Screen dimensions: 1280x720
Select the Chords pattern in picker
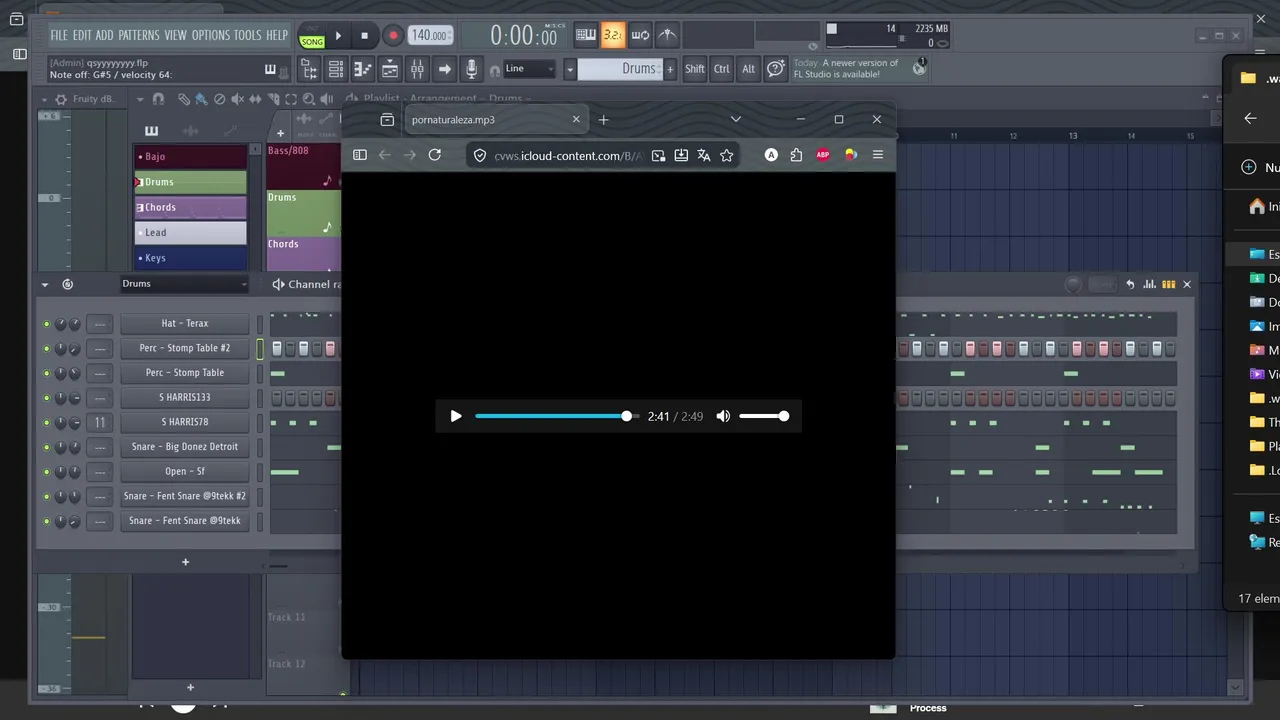[x=190, y=207]
